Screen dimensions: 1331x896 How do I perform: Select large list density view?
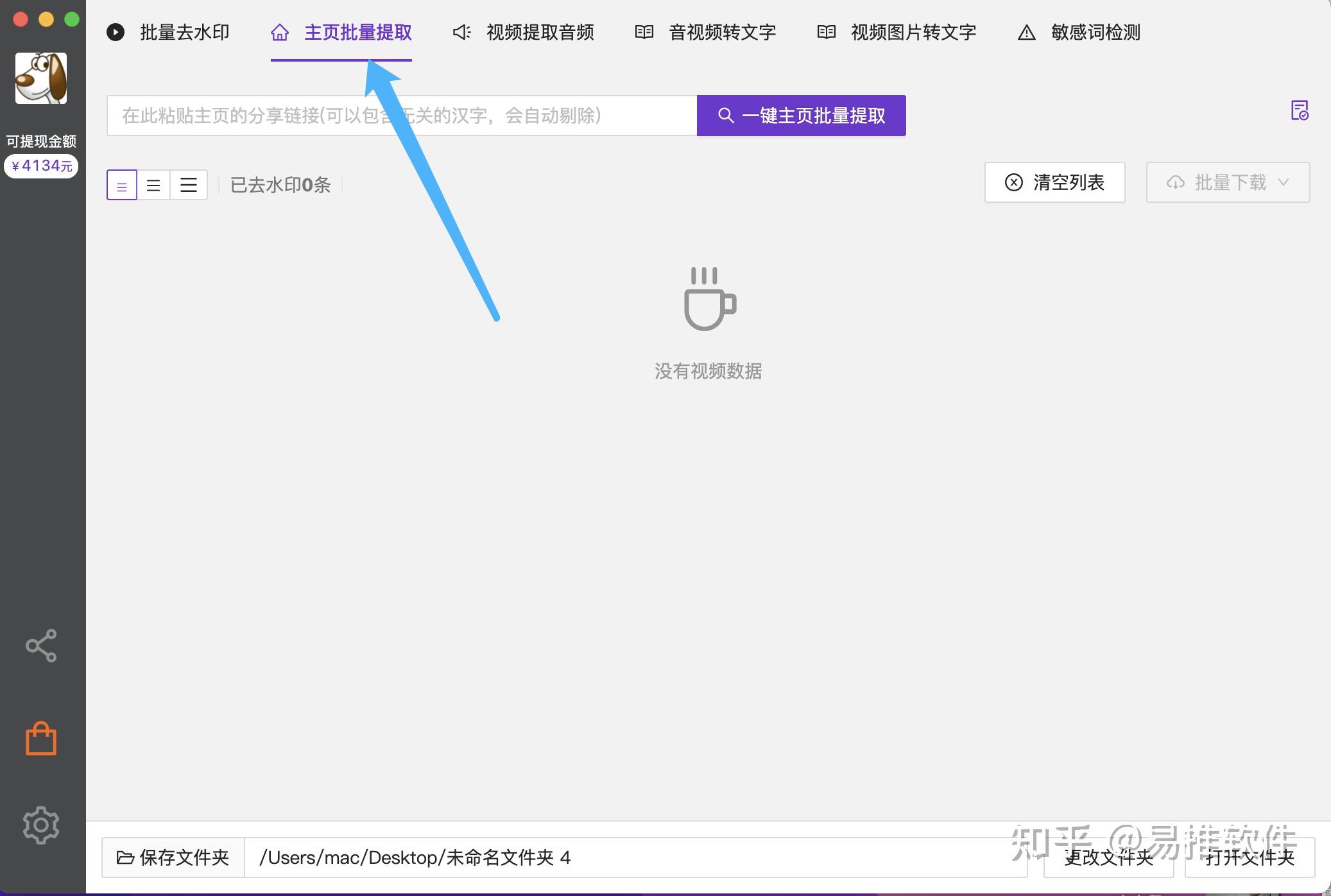point(189,185)
